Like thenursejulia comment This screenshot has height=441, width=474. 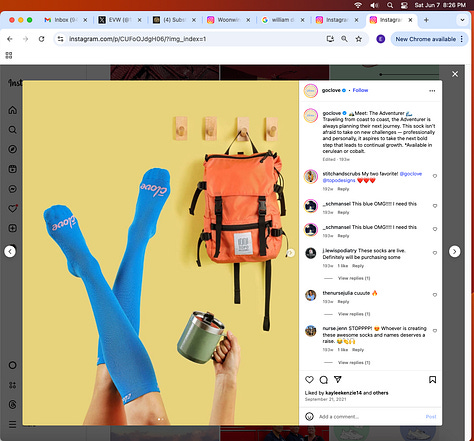tap(435, 295)
